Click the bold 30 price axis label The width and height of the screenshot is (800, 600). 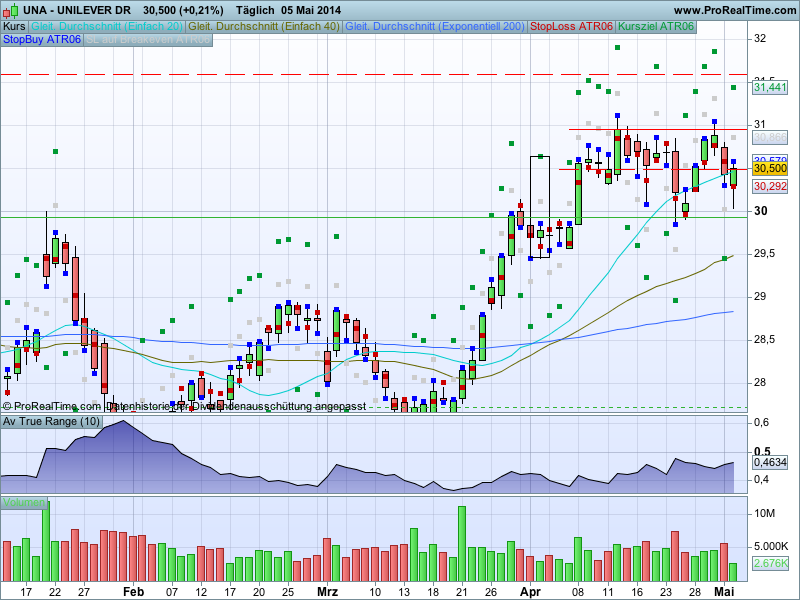[x=760, y=211]
